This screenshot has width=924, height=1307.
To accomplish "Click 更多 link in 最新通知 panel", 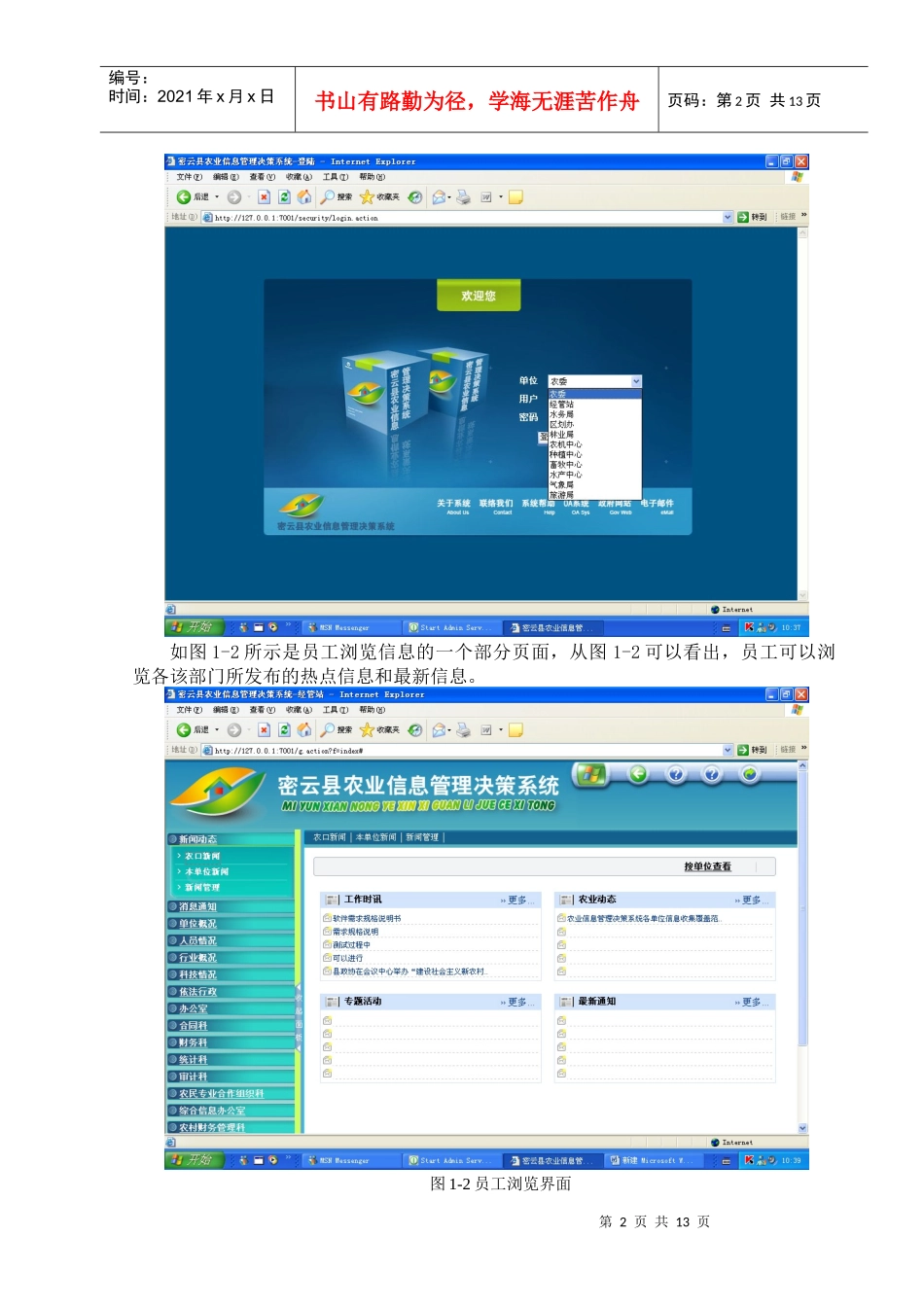I will click(x=751, y=1002).
